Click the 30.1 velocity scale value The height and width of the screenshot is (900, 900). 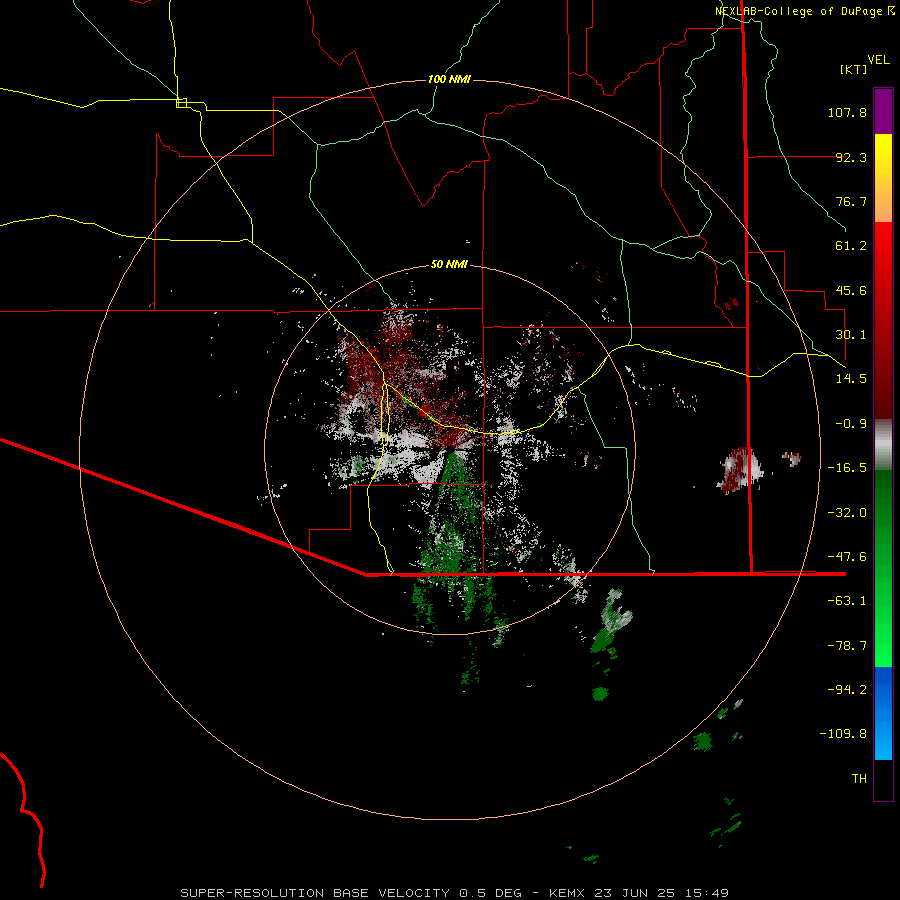pyautogui.click(x=851, y=335)
